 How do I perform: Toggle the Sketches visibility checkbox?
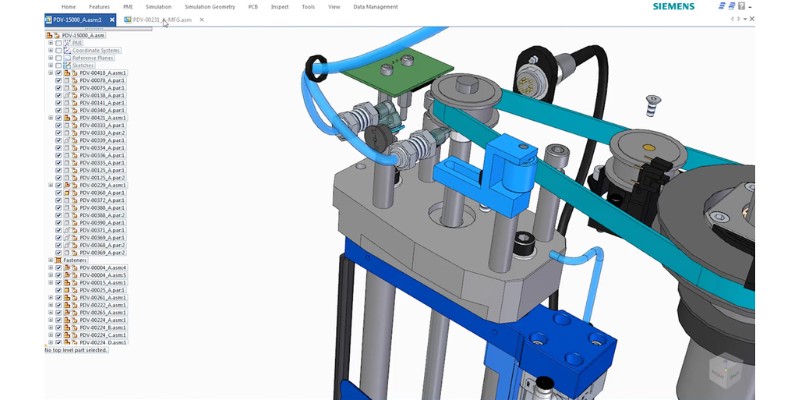tap(59, 65)
